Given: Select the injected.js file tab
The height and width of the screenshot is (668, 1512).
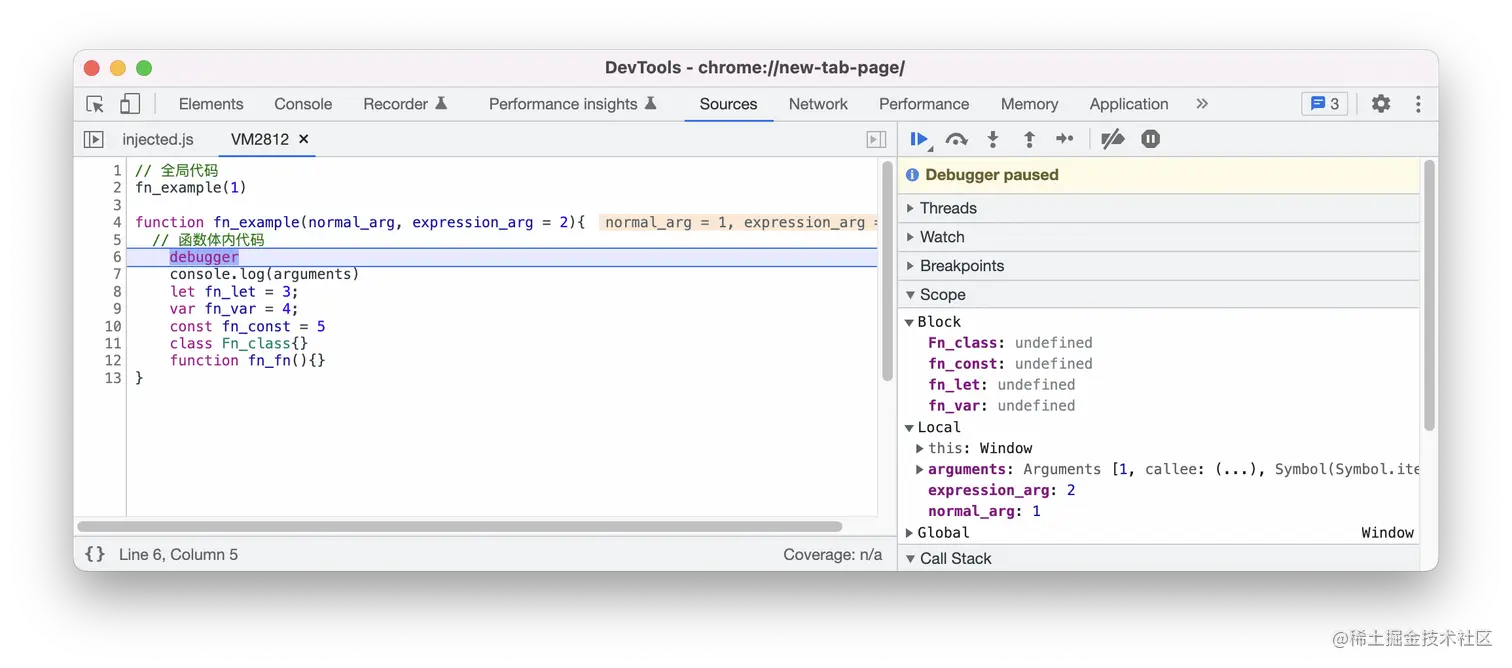Looking at the screenshot, I should pyautogui.click(x=158, y=140).
